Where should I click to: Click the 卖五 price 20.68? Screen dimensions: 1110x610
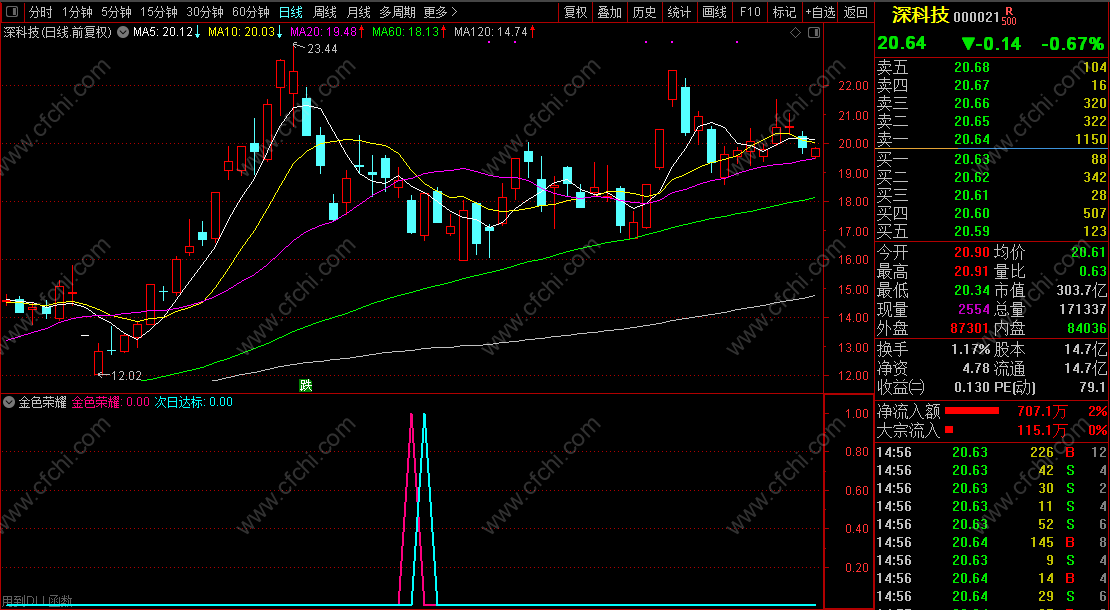pyautogui.click(x=972, y=67)
